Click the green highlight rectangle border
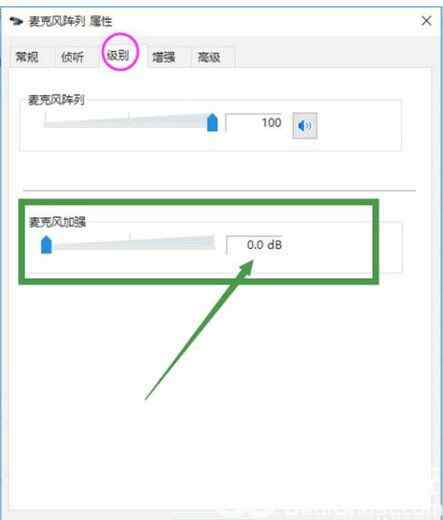443x520 pixels. coord(198,202)
